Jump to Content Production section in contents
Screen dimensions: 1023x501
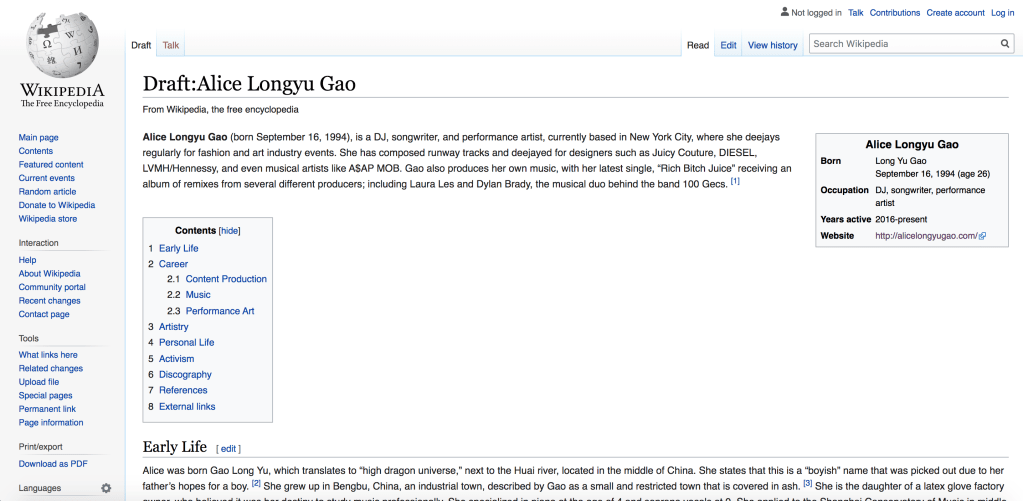click(x=226, y=279)
